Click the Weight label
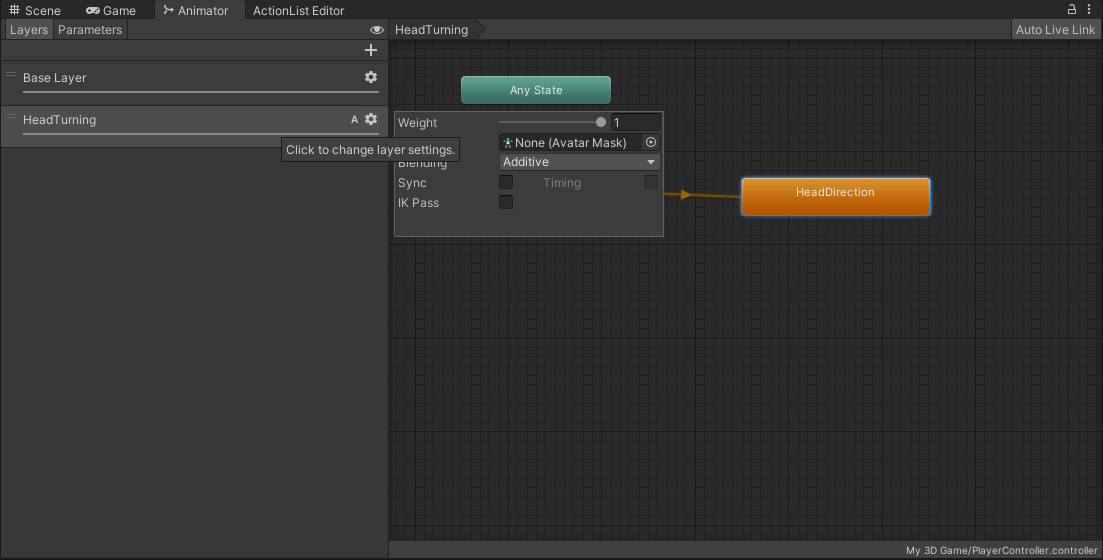Viewport: 1103px width, 560px height. pos(417,122)
